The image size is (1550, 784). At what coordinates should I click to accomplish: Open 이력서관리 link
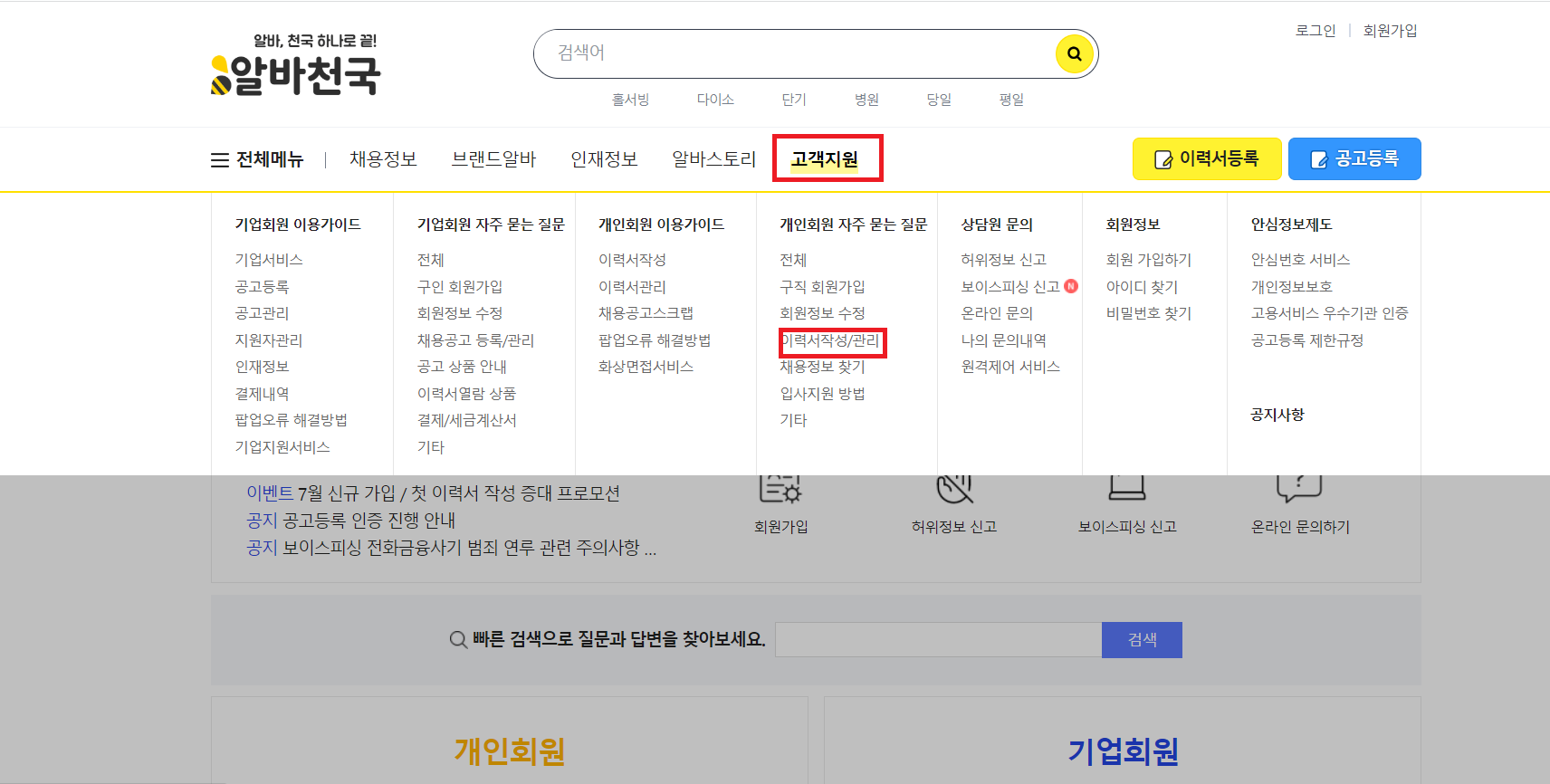click(632, 287)
